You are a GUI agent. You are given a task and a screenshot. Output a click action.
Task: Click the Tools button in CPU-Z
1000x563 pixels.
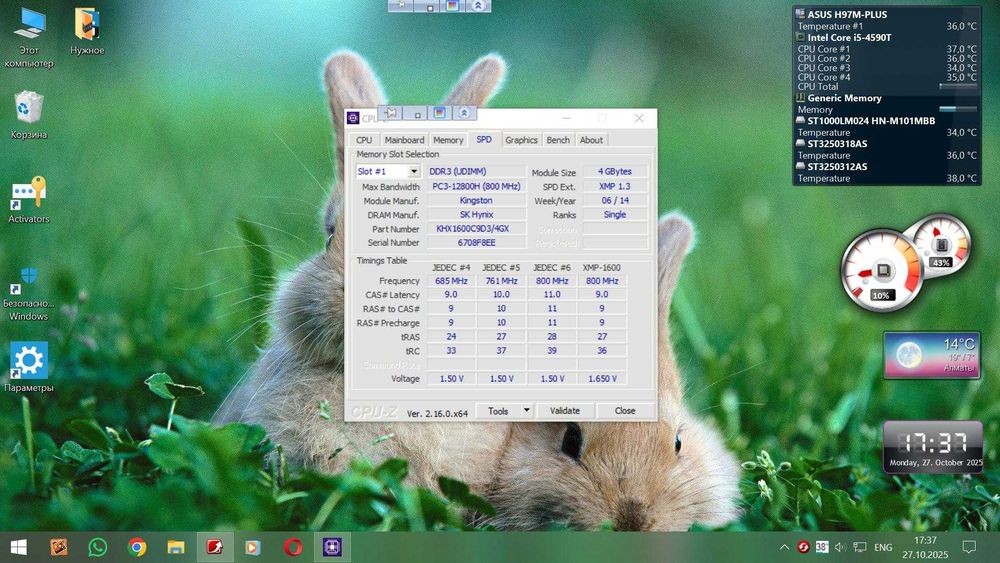click(498, 411)
